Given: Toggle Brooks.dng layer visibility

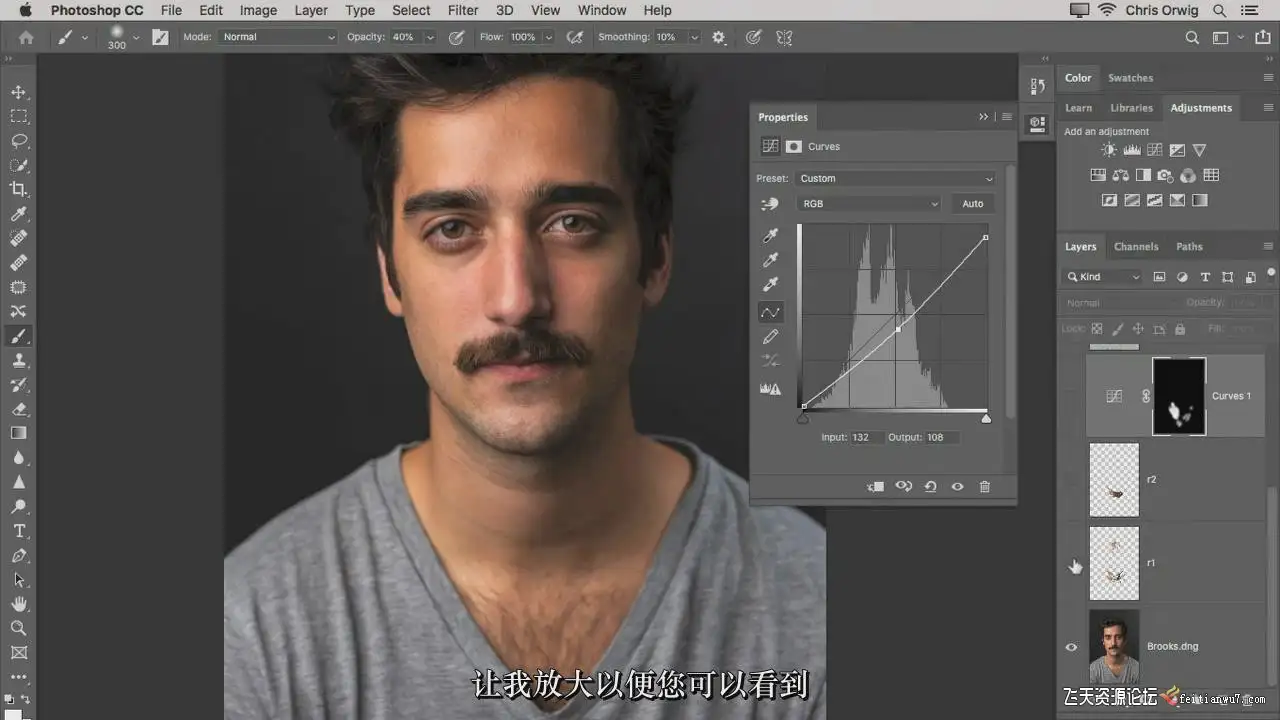Looking at the screenshot, I should pyautogui.click(x=1071, y=647).
